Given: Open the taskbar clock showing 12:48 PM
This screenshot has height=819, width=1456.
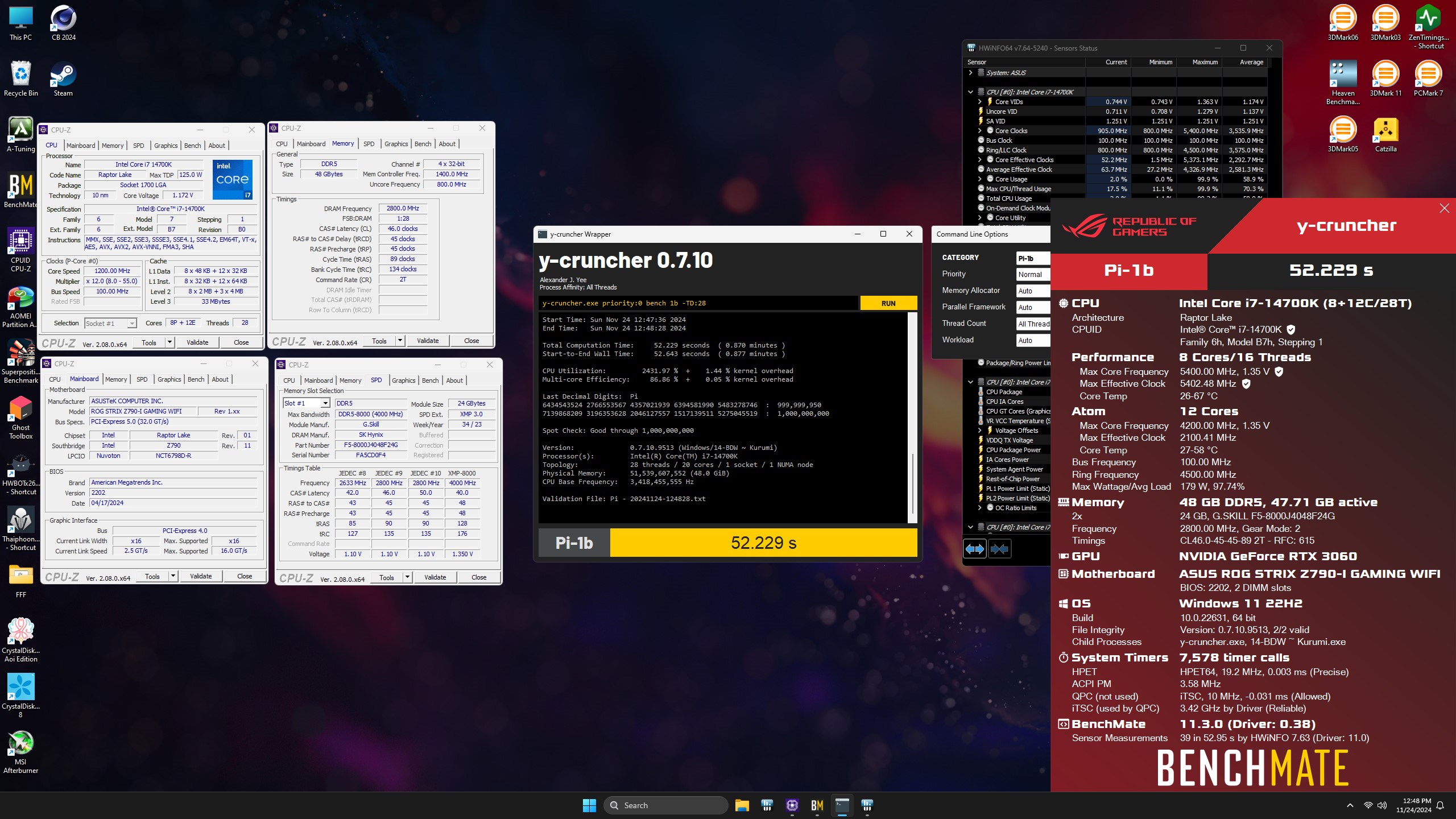Looking at the screenshot, I should tap(1413, 805).
